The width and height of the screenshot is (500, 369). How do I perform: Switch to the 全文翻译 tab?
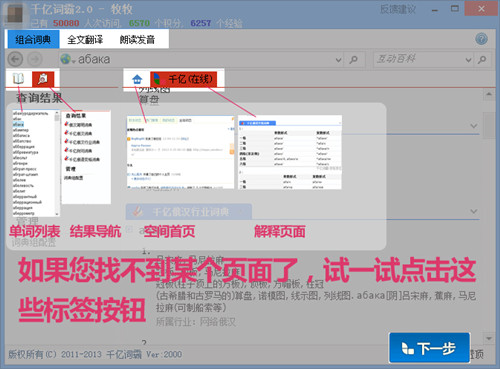point(85,40)
